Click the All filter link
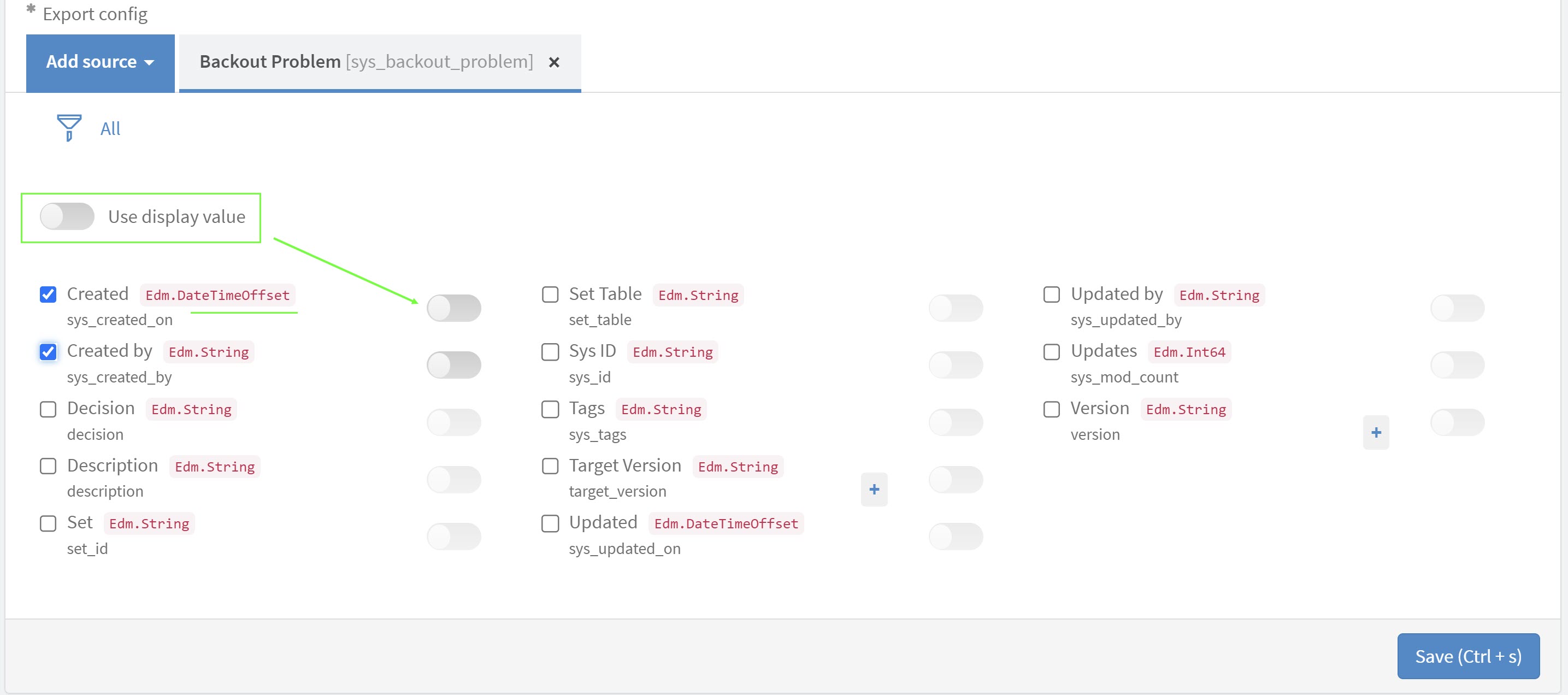This screenshot has width=1568, height=695. click(x=110, y=128)
